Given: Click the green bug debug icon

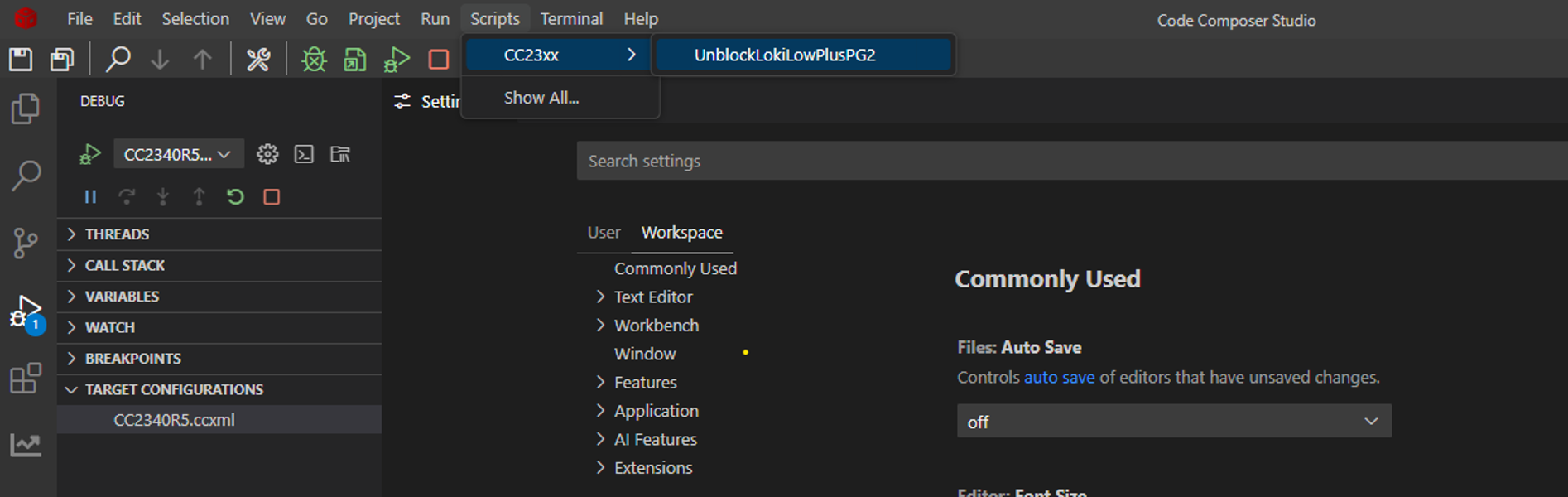Looking at the screenshot, I should (314, 59).
